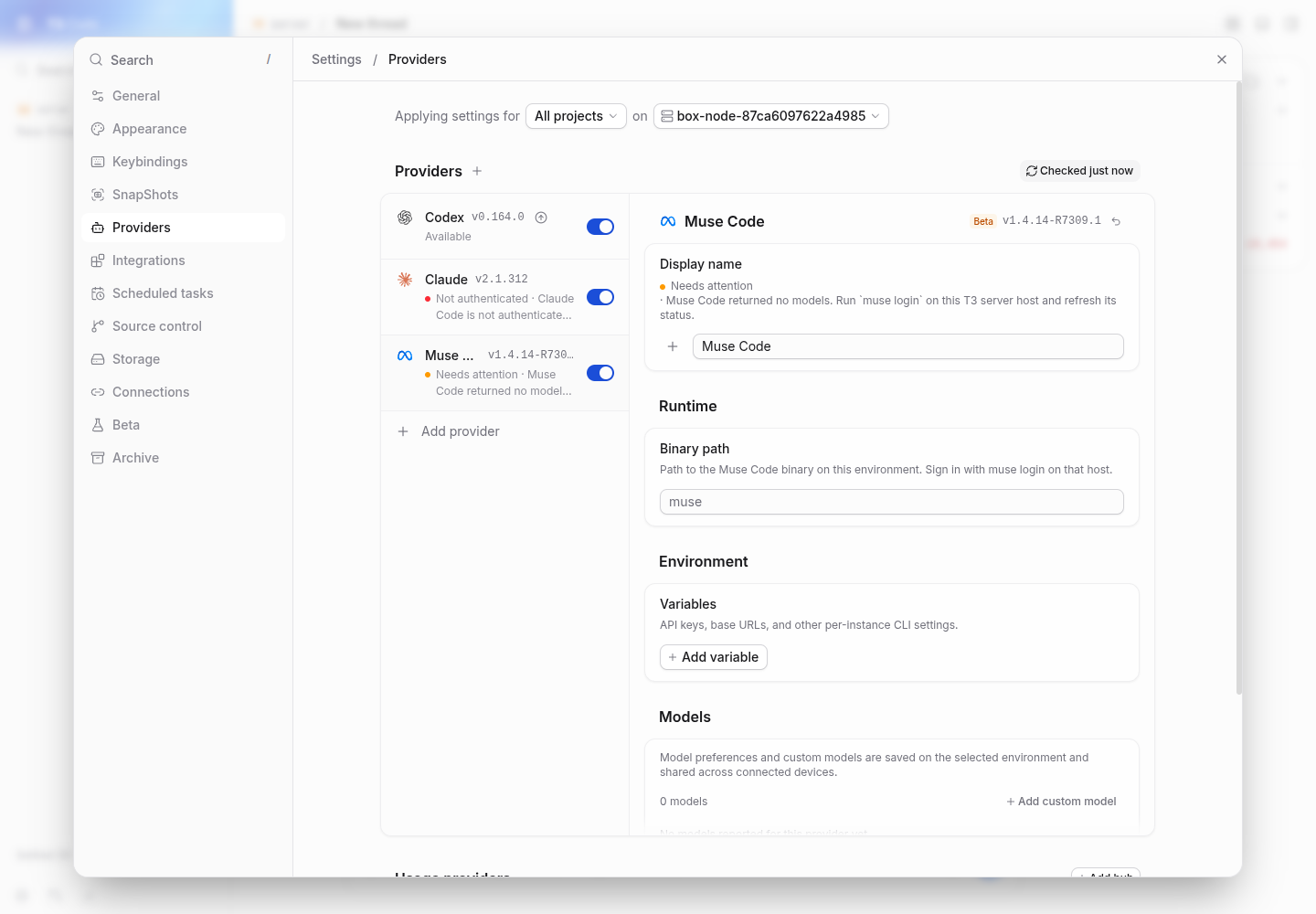Open Scheduled tasks settings
The image size is (1316, 914).
pos(183,293)
